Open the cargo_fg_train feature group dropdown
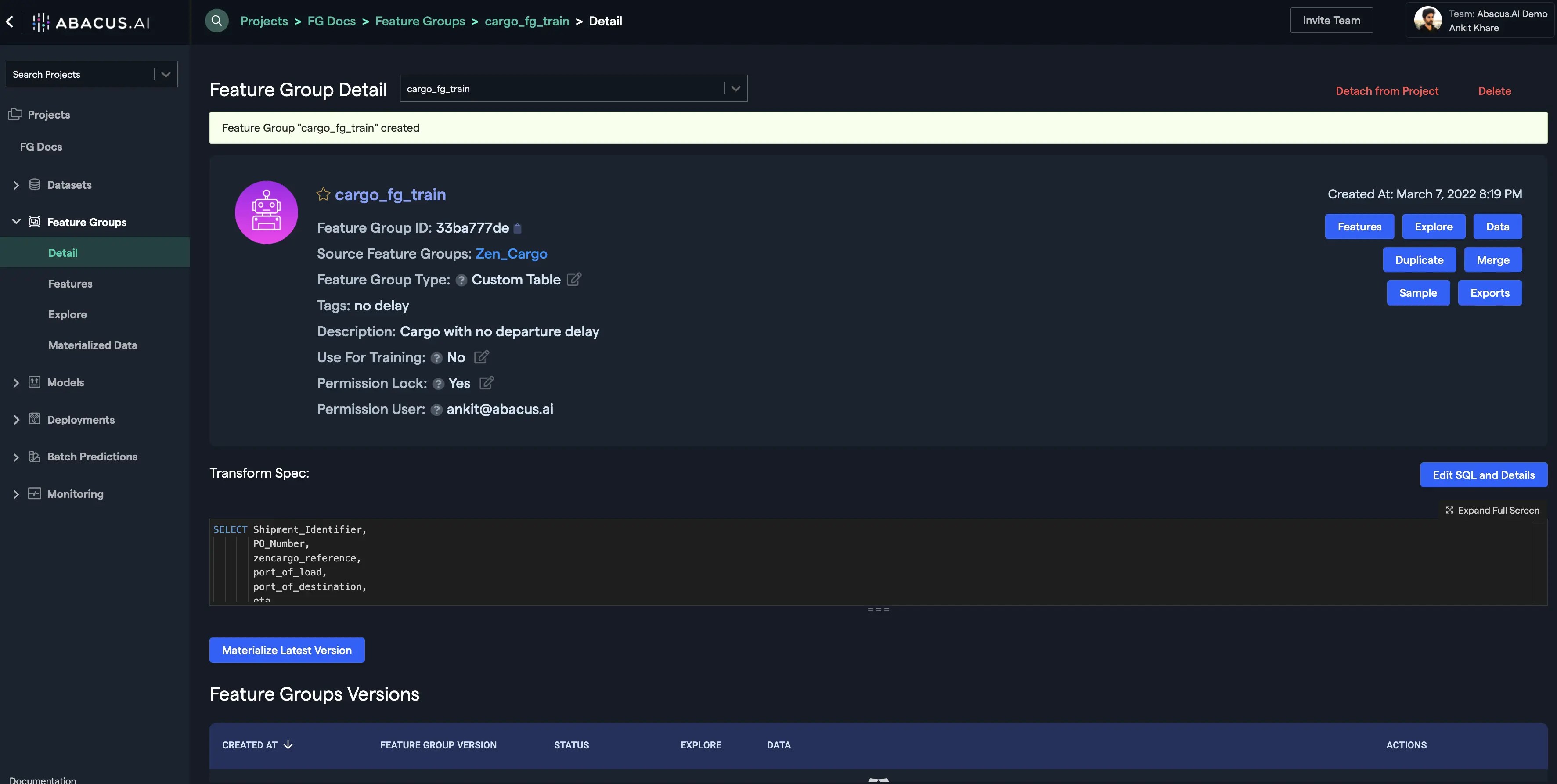Screen dimensions: 1557x784 point(735,89)
